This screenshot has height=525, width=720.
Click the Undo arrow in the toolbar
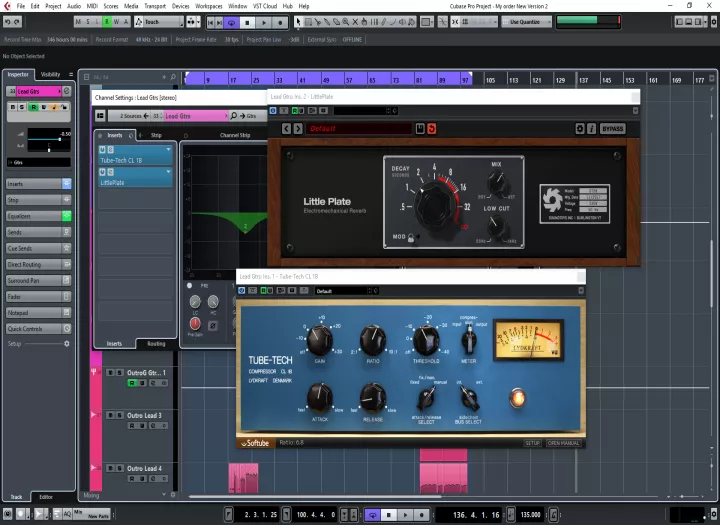coord(7,22)
